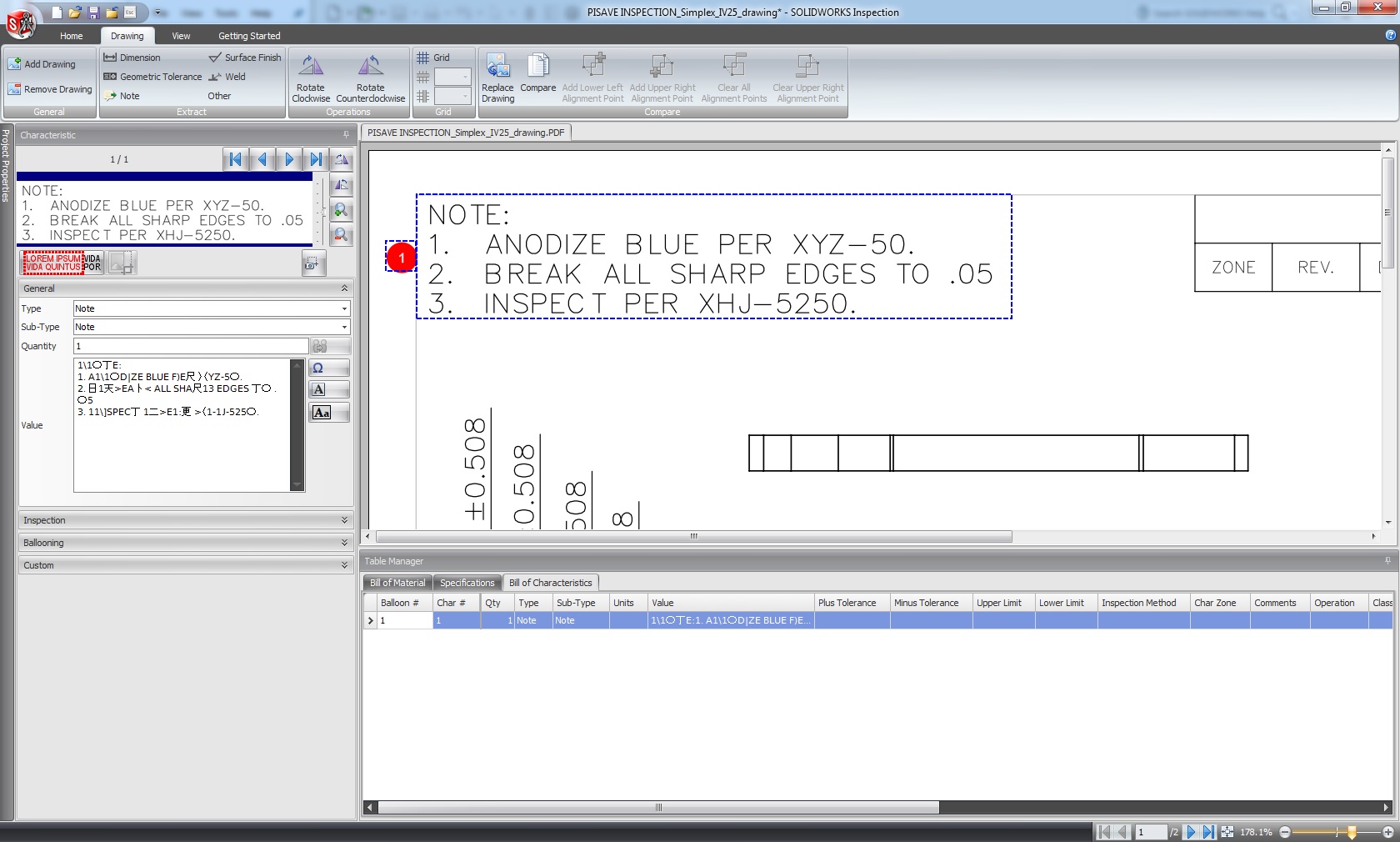
Task: Go to the next drawing page
Action: pyautogui.click(x=1191, y=832)
